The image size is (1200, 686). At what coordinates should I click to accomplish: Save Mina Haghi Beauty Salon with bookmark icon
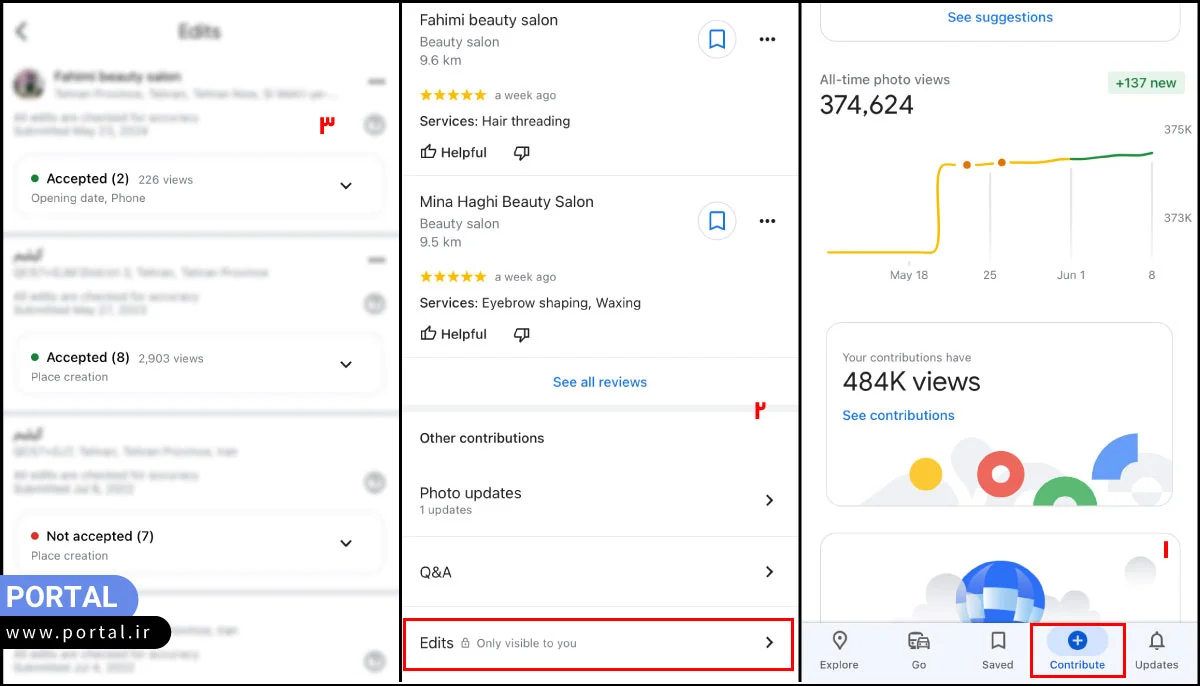pyautogui.click(x=716, y=221)
